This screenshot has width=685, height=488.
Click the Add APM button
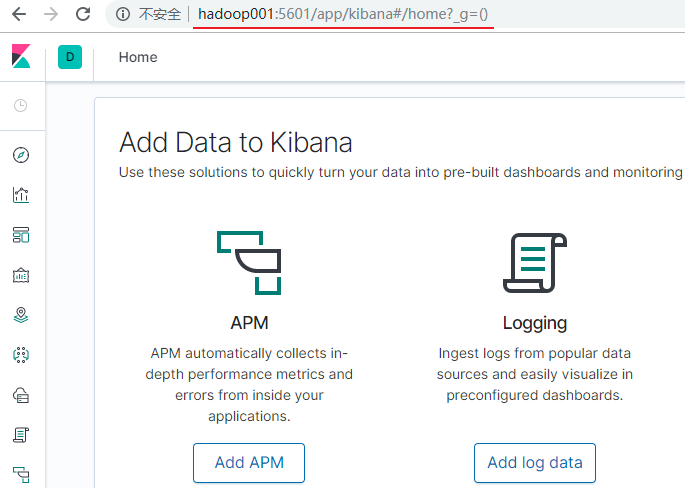249,463
